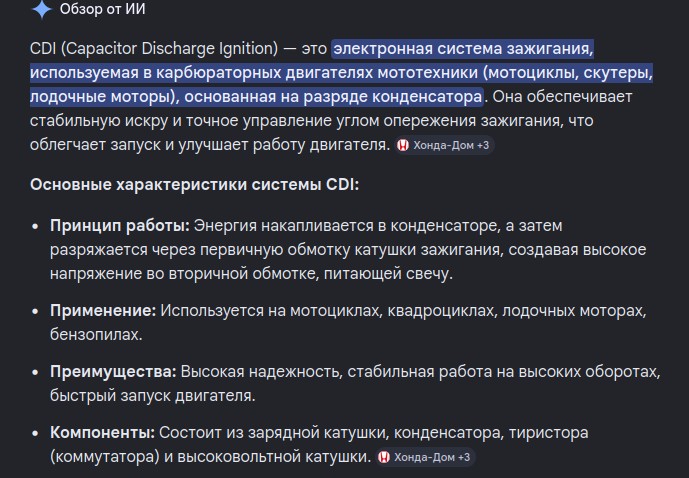Click the "Обзор от ИИ" header label
The width and height of the screenshot is (689, 478).
102,10
